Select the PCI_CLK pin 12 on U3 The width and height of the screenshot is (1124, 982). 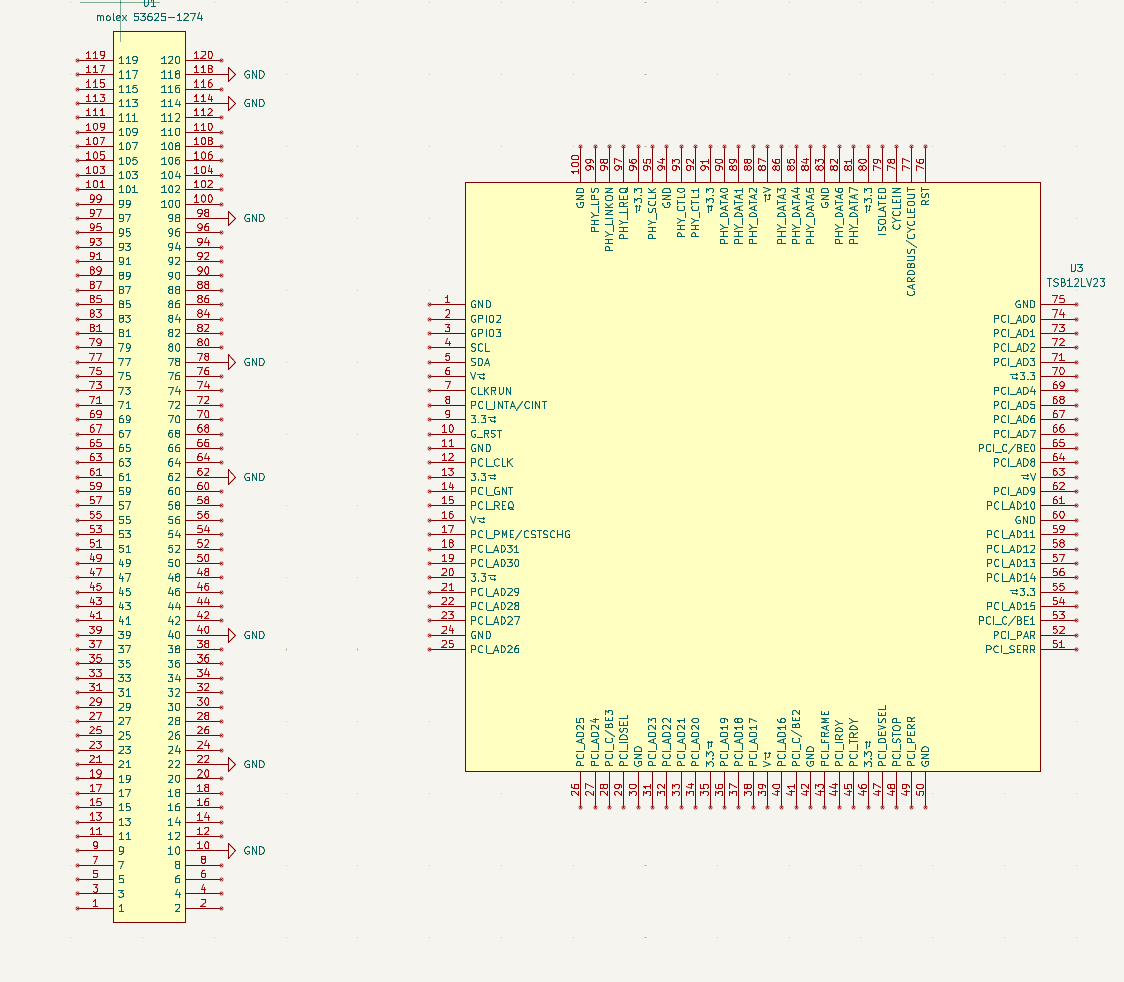447,463
